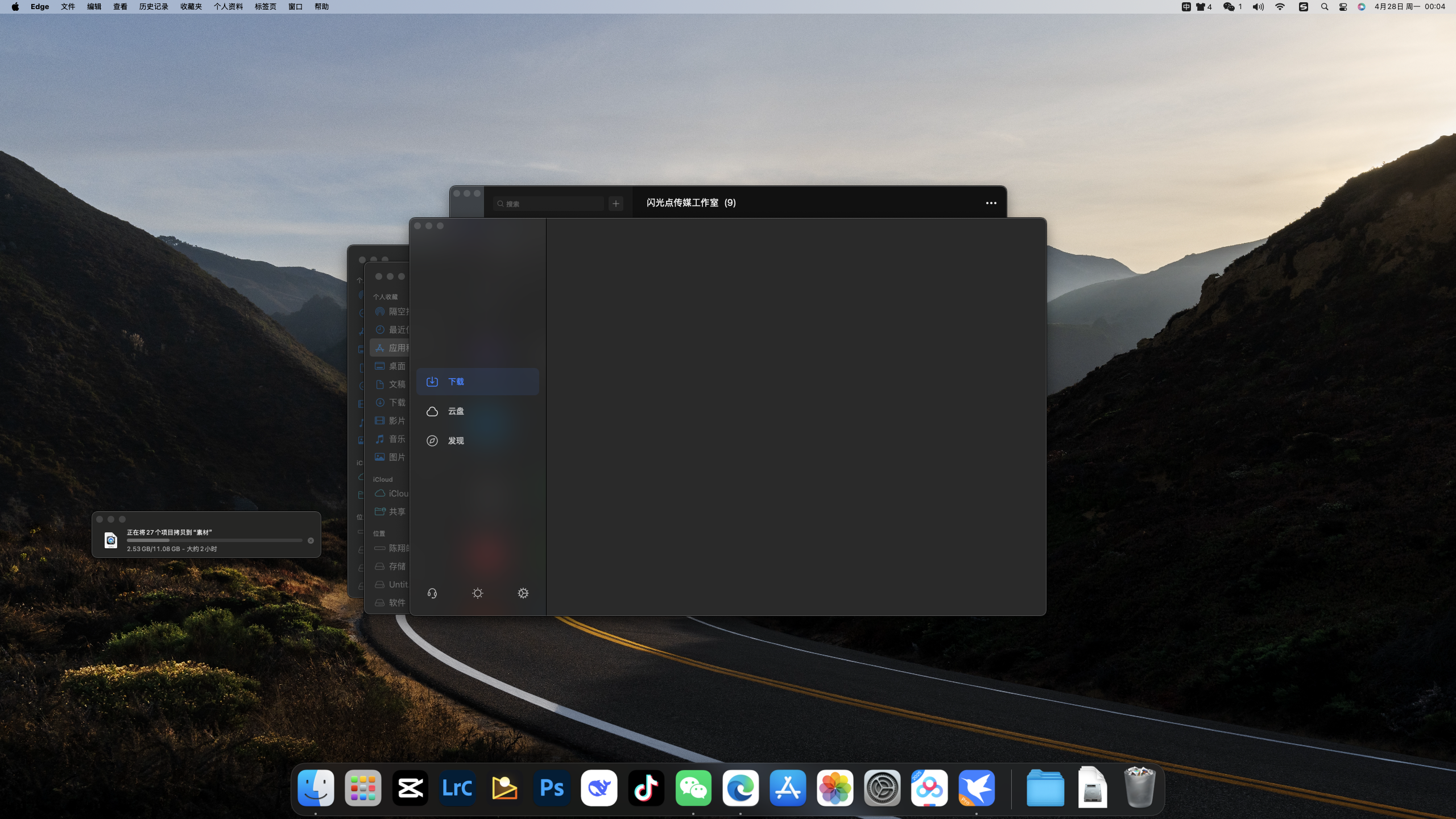Click the headset customer support icon
Screen dimensions: 1456x819
(x=432, y=593)
